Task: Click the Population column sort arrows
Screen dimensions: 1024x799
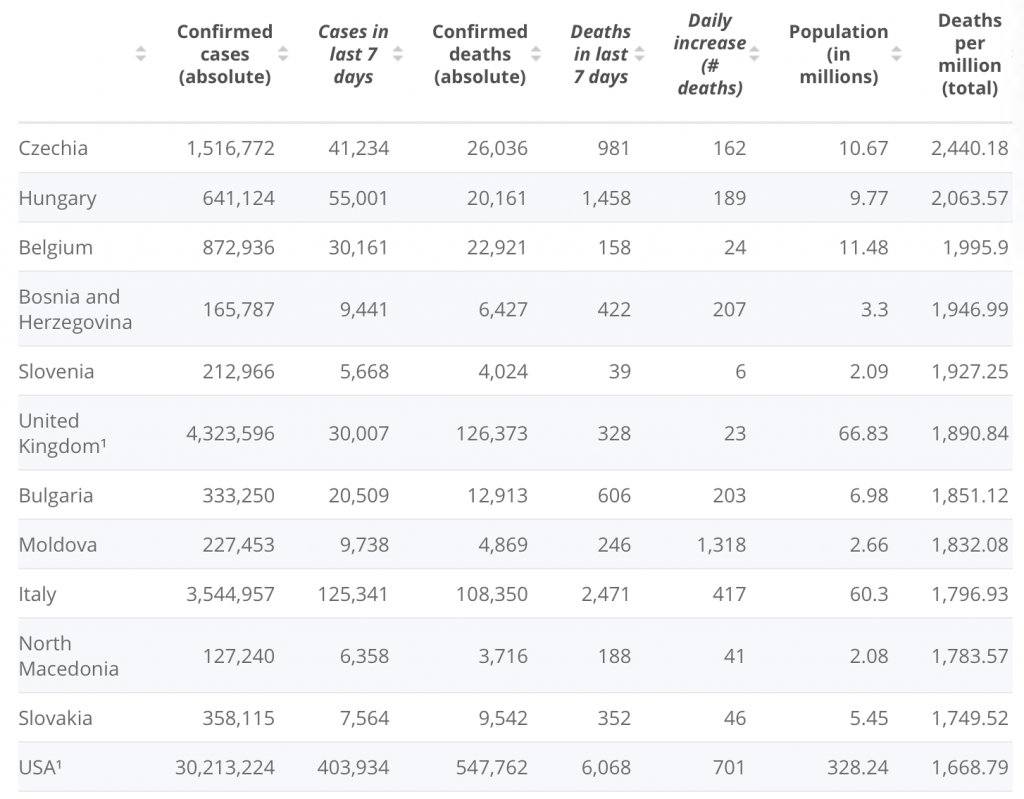Action: (x=896, y=54)
